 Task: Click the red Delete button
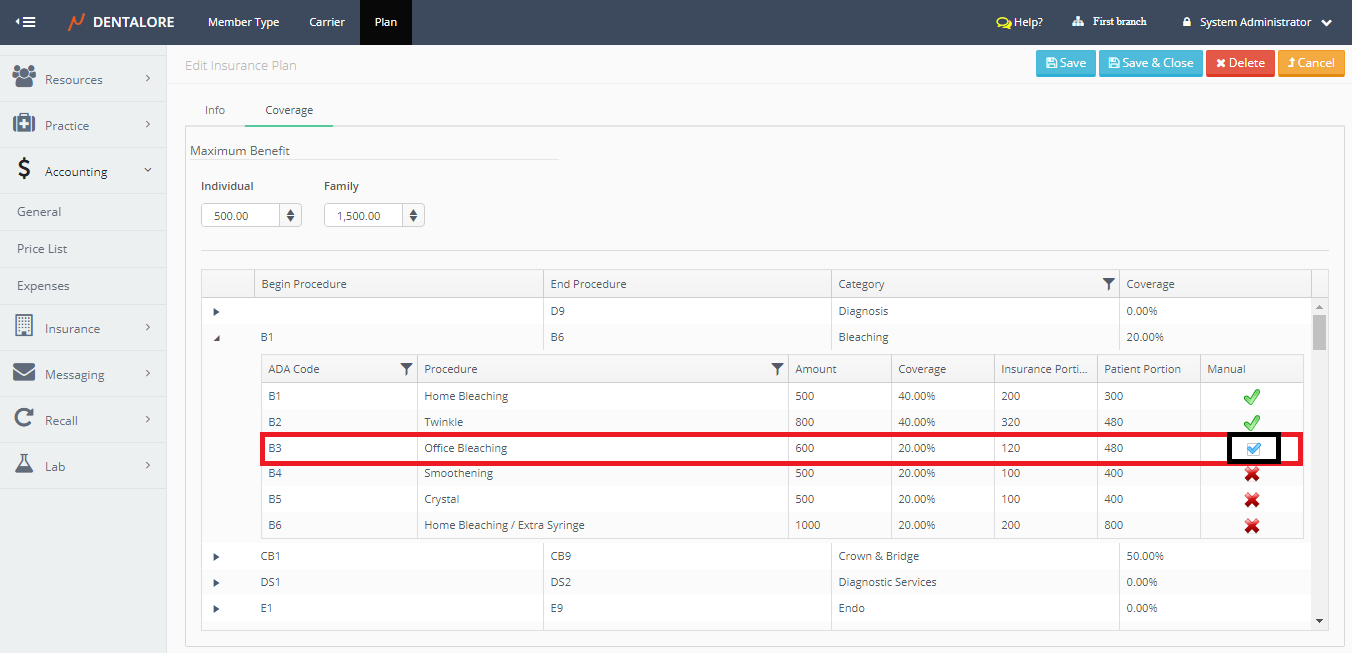(1240, 63)
